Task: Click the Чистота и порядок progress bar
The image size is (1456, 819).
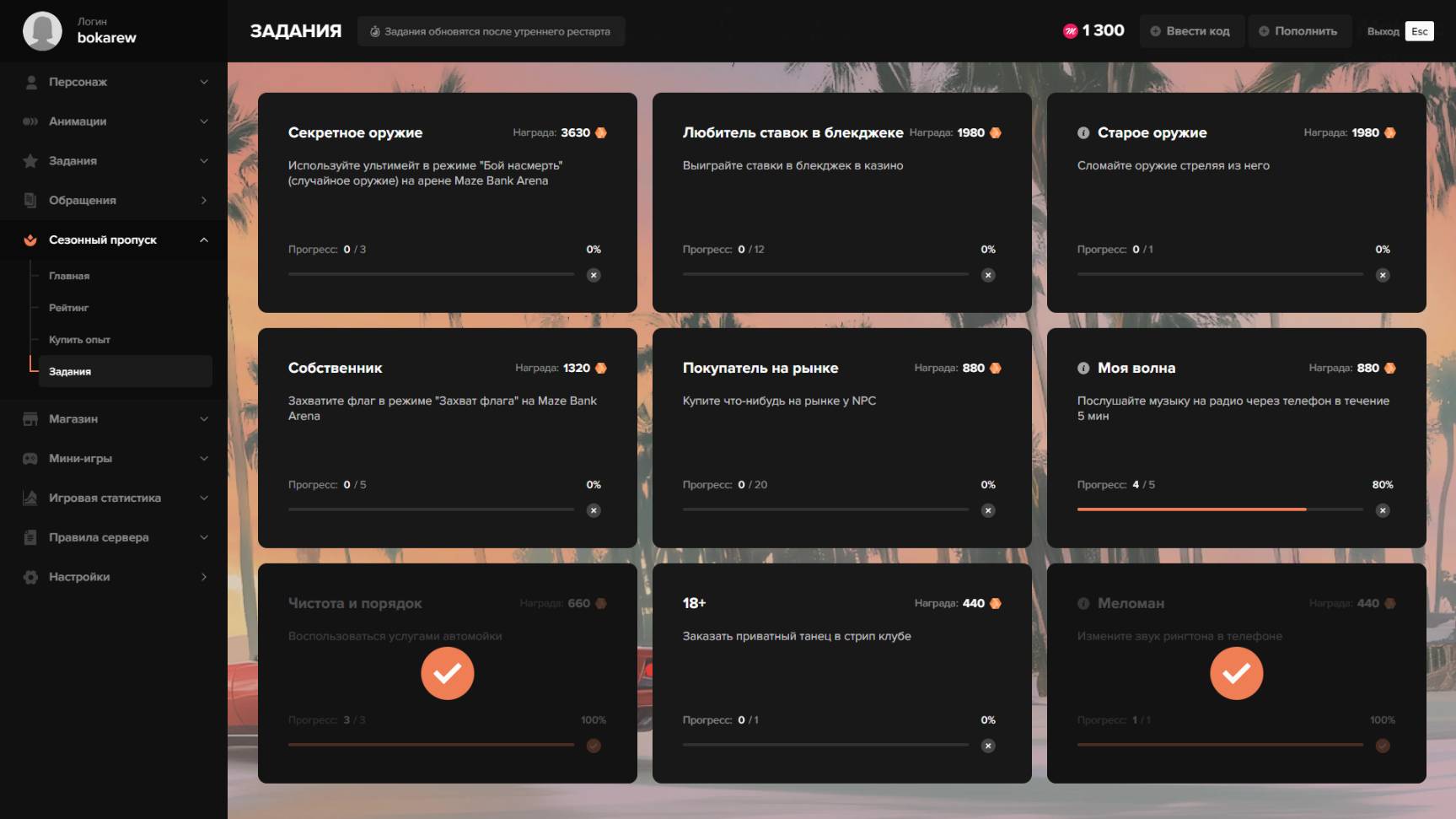Action: point(431,746)
